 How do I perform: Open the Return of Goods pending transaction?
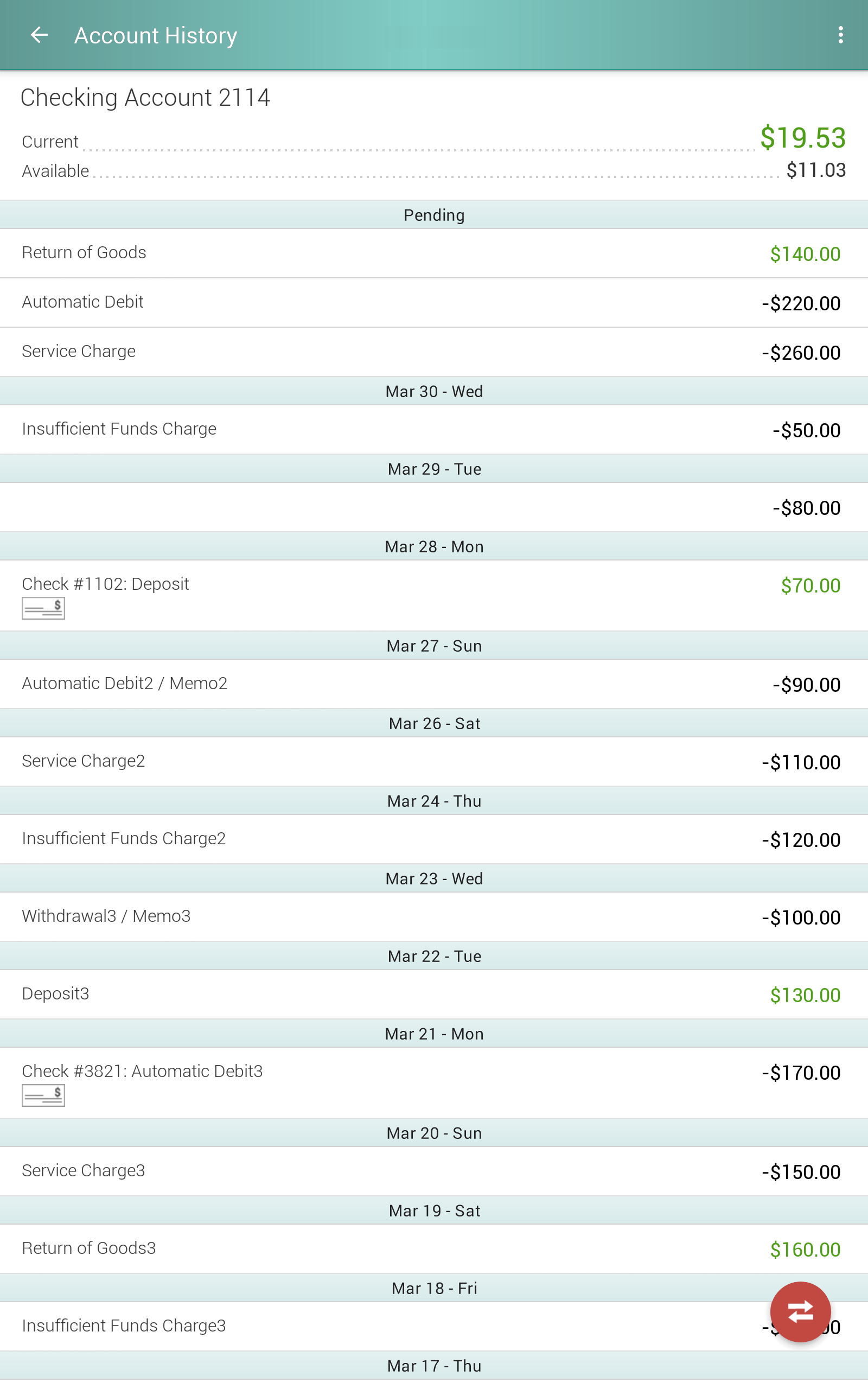434,253
